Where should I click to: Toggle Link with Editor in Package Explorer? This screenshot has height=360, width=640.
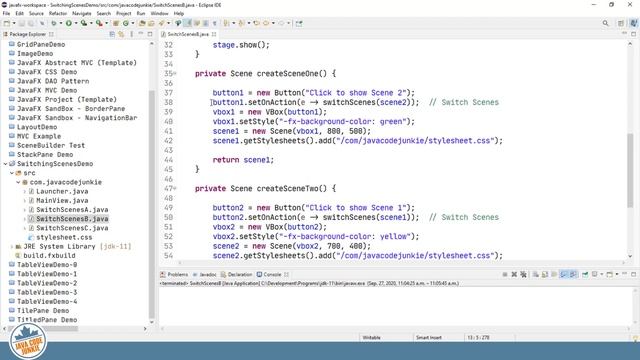pyautogui.click(x=121, y=34)
